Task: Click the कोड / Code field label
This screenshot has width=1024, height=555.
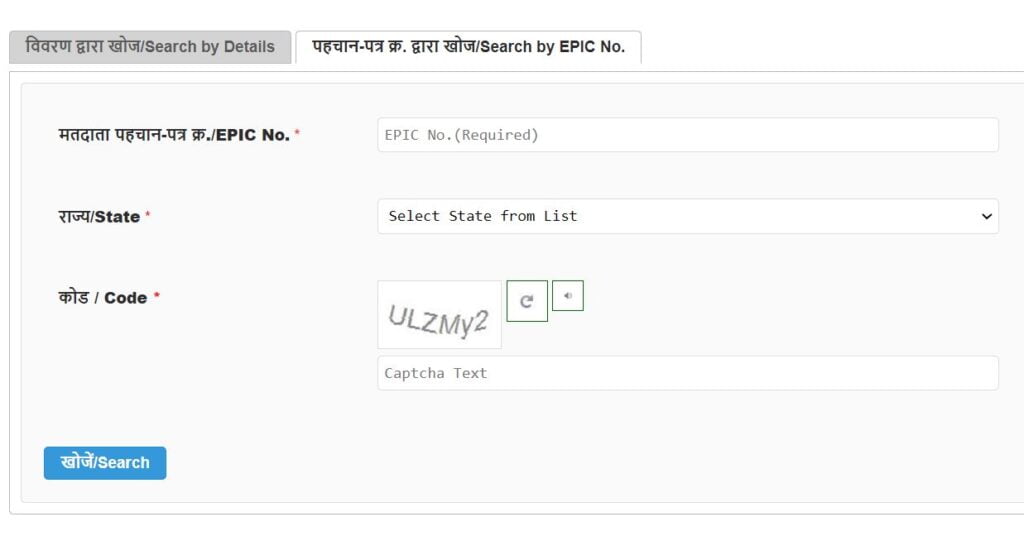Action: tap(103, 298)
